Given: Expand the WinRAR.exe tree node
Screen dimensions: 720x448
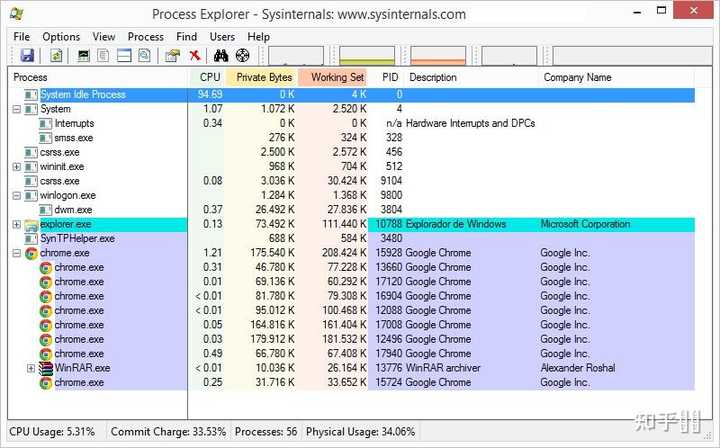Looking at the screenshot, I should pyautogui.click(x=31, y=368).
